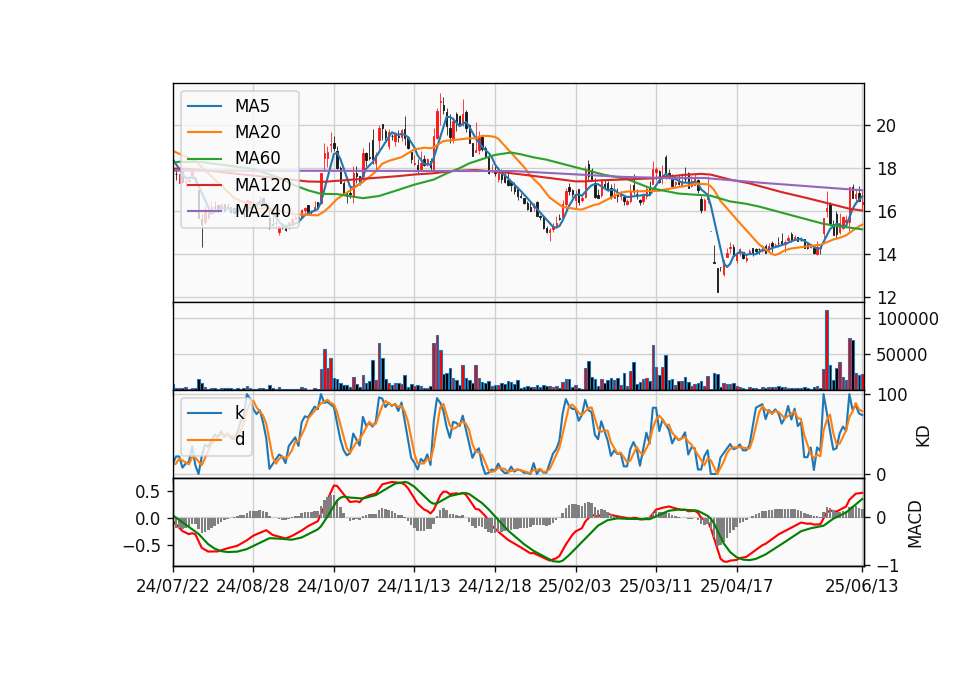Click the 24/12/18 date axis label
Screen dimensions: 960x690
(x=495, y=586)
